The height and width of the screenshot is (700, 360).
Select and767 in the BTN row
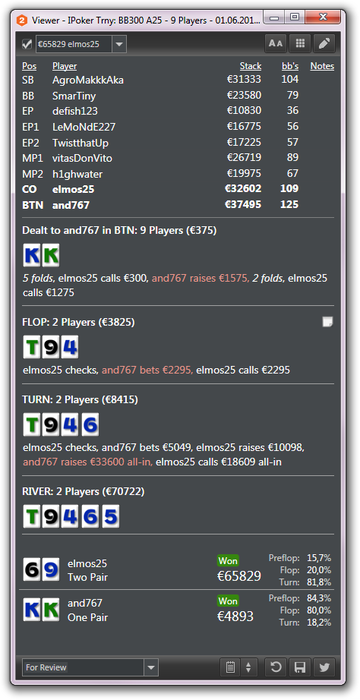point(71,205)
